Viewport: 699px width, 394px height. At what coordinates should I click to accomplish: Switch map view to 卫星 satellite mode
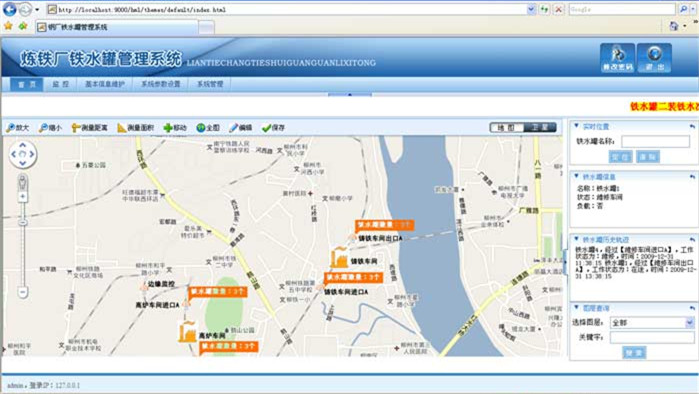pos(539,127)
